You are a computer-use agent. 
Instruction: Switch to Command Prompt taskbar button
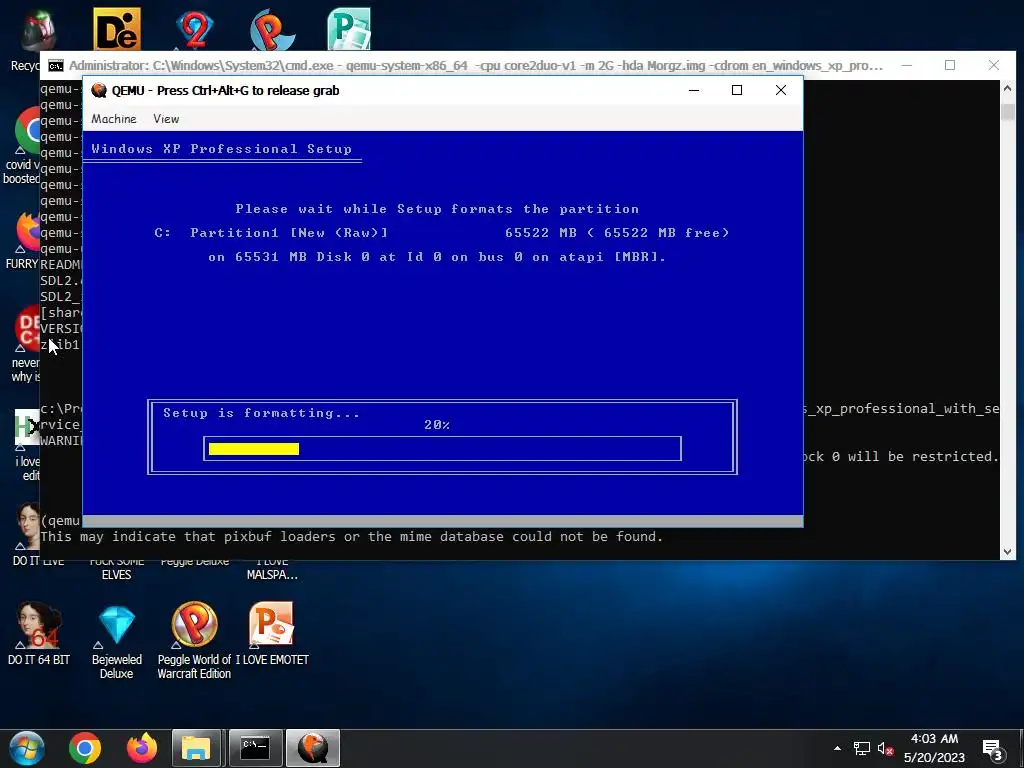coord(255,748)
